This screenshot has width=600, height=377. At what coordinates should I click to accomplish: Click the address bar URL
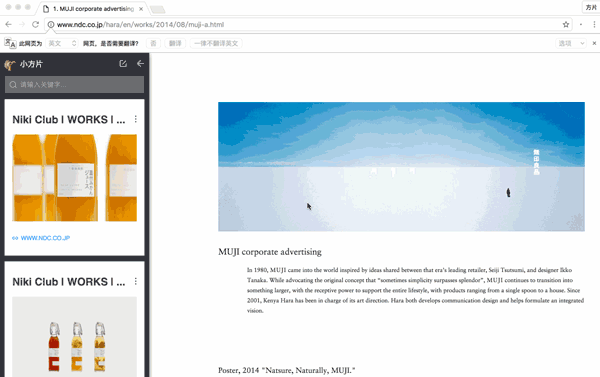(x=140, y=24)
